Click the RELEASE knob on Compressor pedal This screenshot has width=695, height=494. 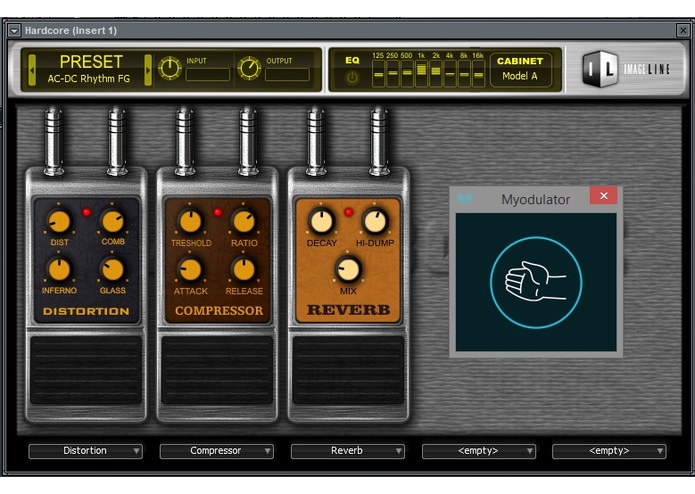point(244,270)
